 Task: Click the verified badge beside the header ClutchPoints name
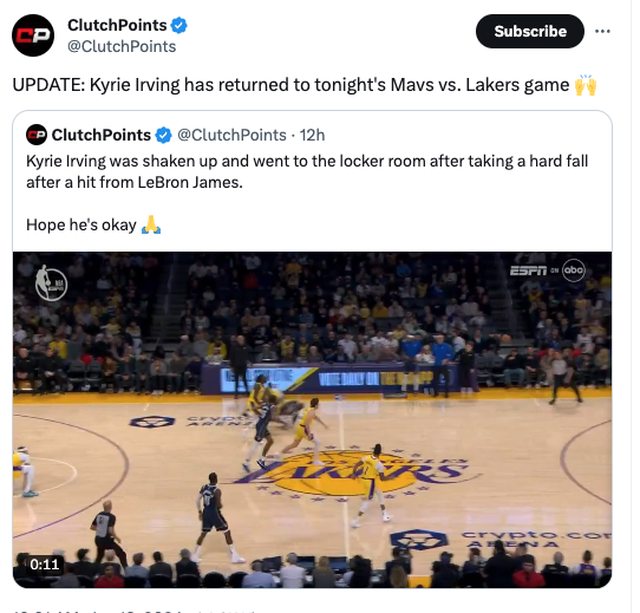coord(179,25)
